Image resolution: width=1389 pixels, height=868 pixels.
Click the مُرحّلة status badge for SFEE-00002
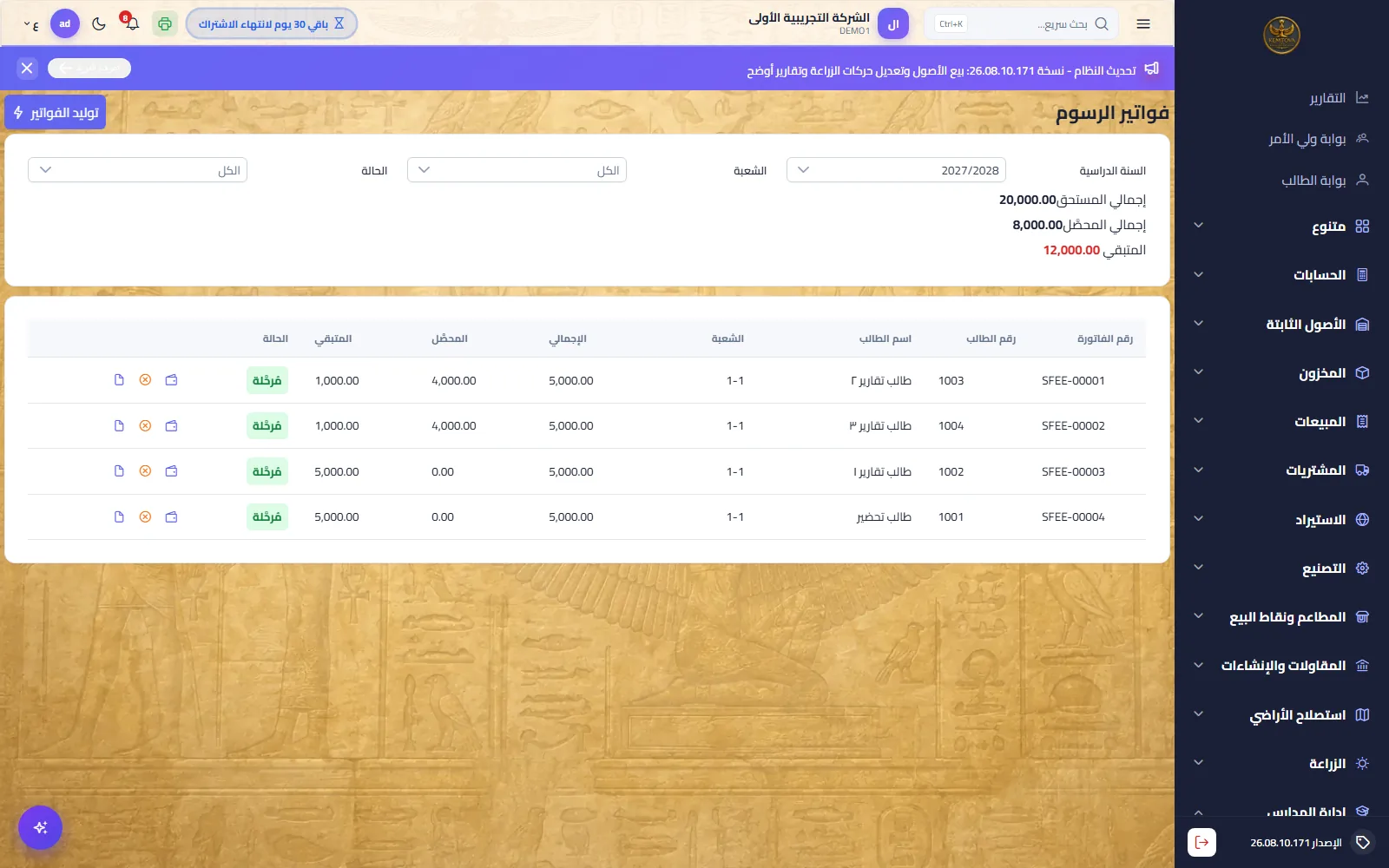tap(267, 426)
